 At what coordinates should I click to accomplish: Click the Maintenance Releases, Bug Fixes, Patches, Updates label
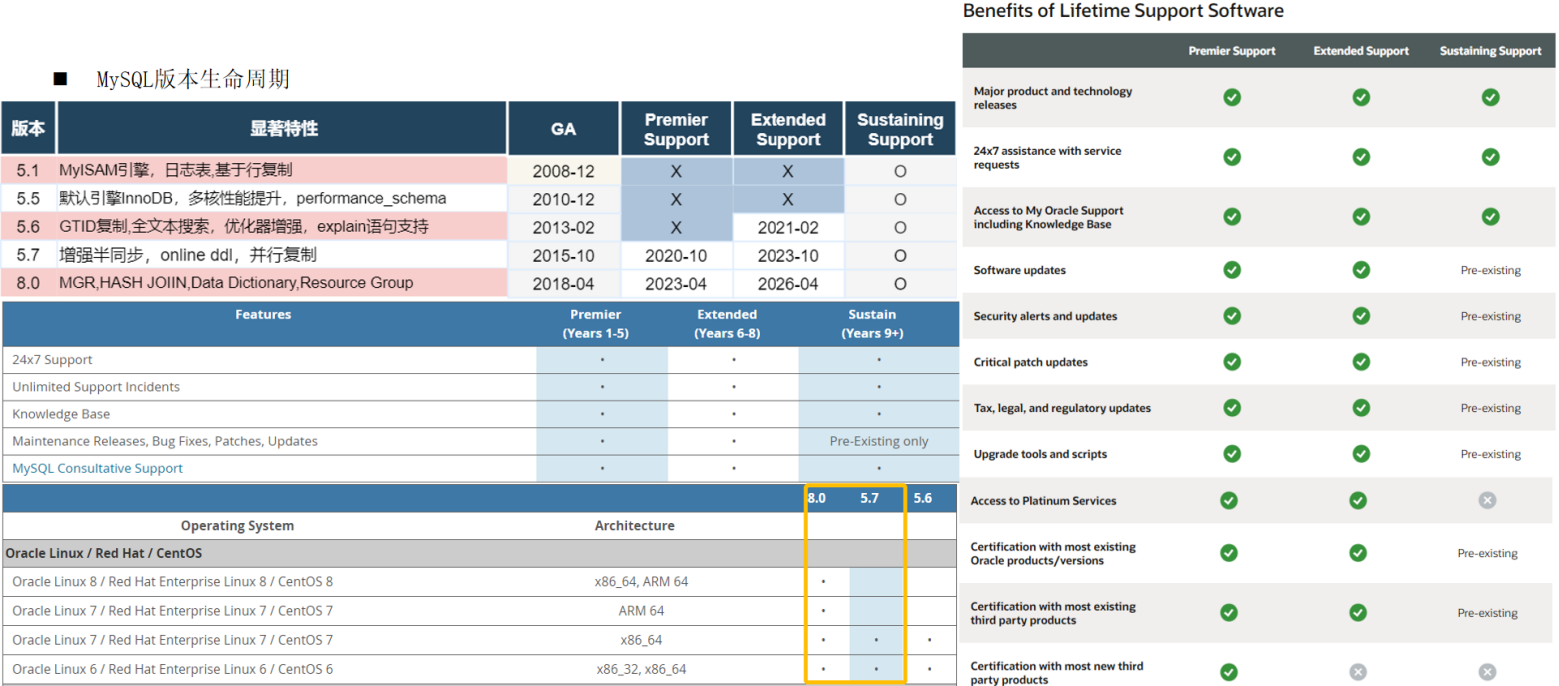165,441
